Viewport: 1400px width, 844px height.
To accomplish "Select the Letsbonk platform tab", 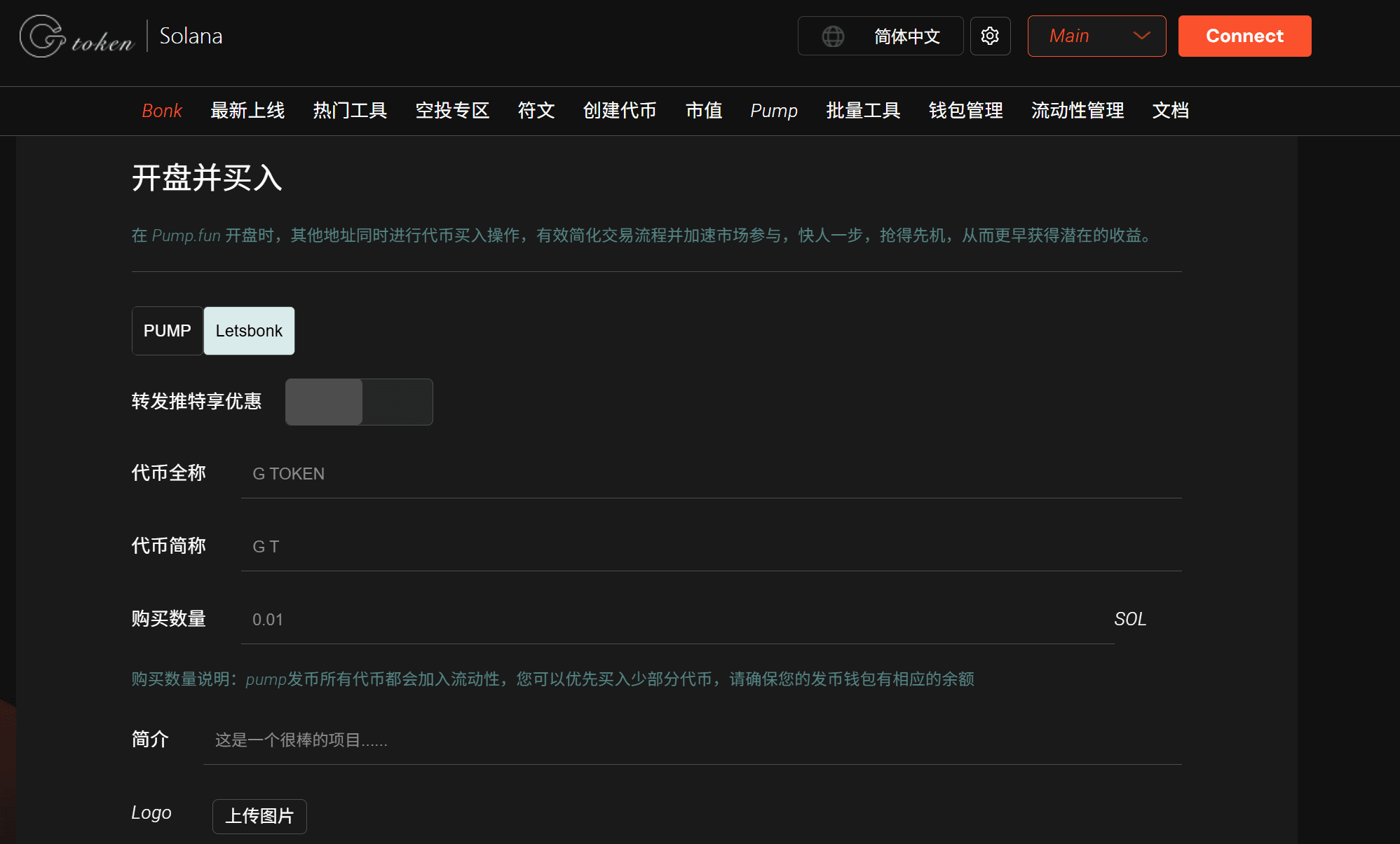I will coord(249,331).
